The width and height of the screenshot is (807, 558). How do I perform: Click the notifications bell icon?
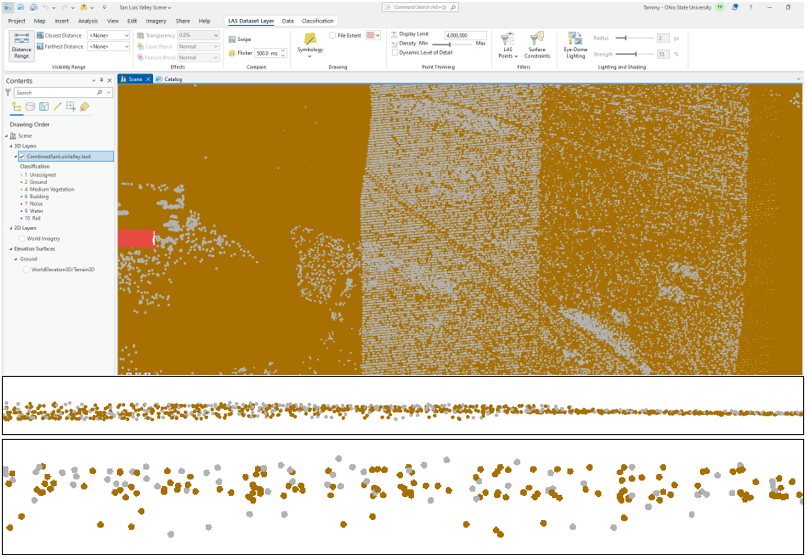[735, 7]
